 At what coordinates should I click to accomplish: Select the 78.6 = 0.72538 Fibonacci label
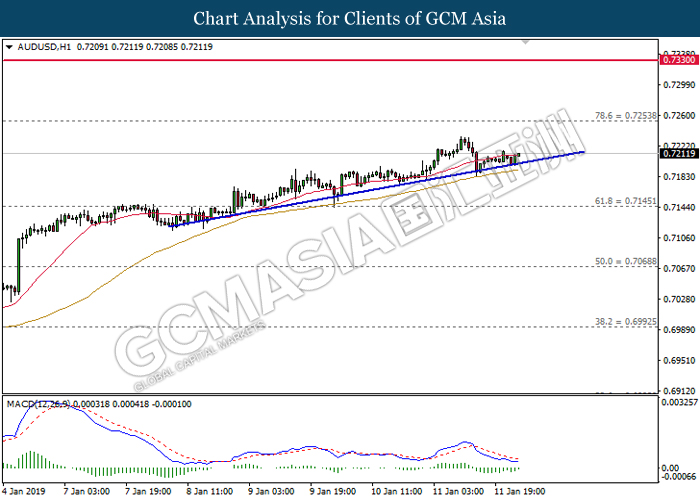click(627, 115)
